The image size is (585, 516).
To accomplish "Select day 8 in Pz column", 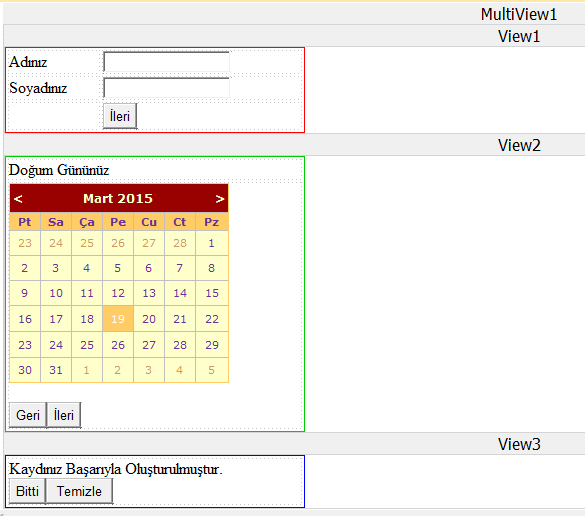I will pos(212,268).
